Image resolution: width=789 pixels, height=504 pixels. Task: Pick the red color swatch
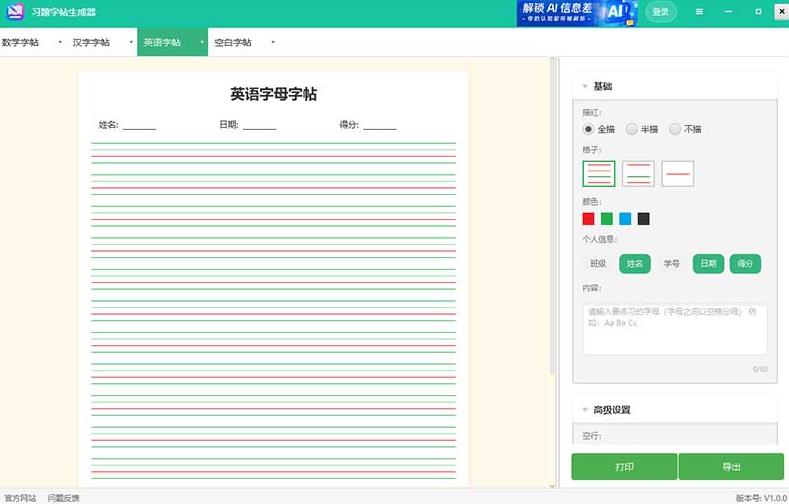[588, 219]
